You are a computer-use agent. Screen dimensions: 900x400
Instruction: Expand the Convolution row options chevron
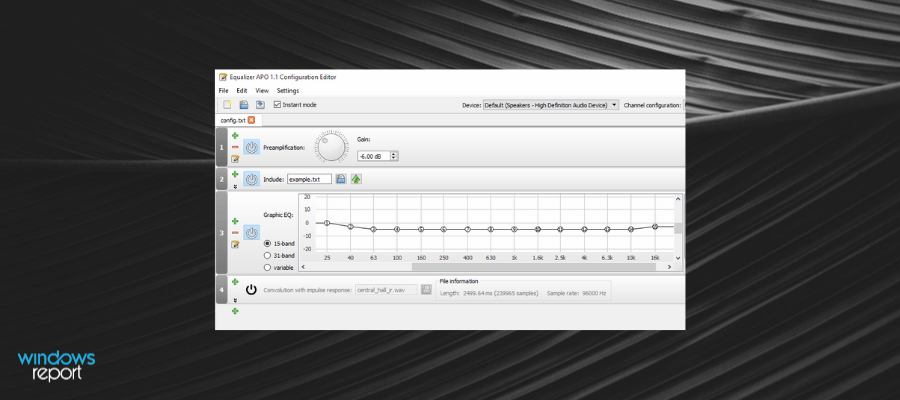(235, 300)
